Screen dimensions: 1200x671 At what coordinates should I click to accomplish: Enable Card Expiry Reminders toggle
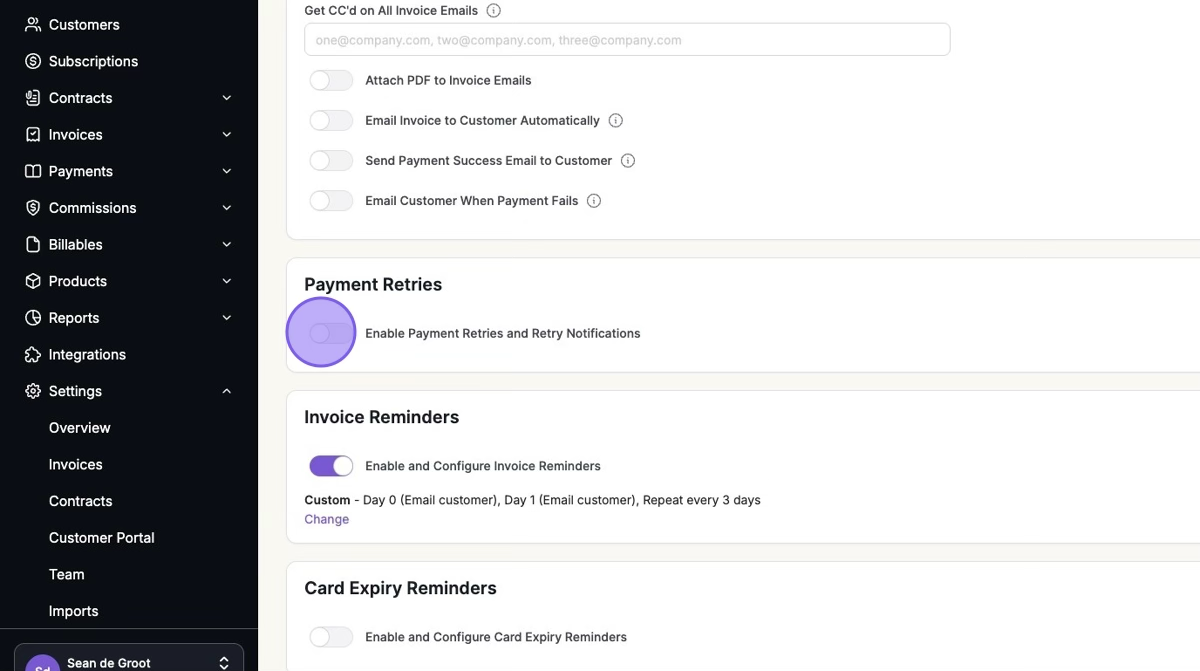pyautogui.click(x=331, y=637)
